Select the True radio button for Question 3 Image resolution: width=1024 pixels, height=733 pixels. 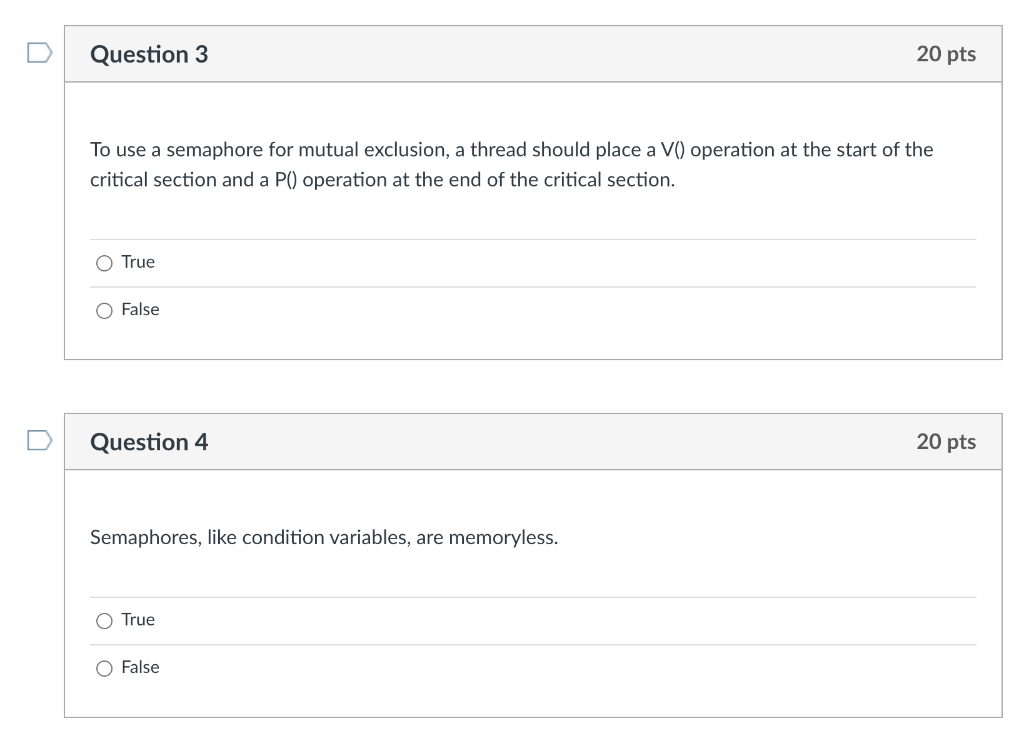pyautogui.click(x=104, y=263)
